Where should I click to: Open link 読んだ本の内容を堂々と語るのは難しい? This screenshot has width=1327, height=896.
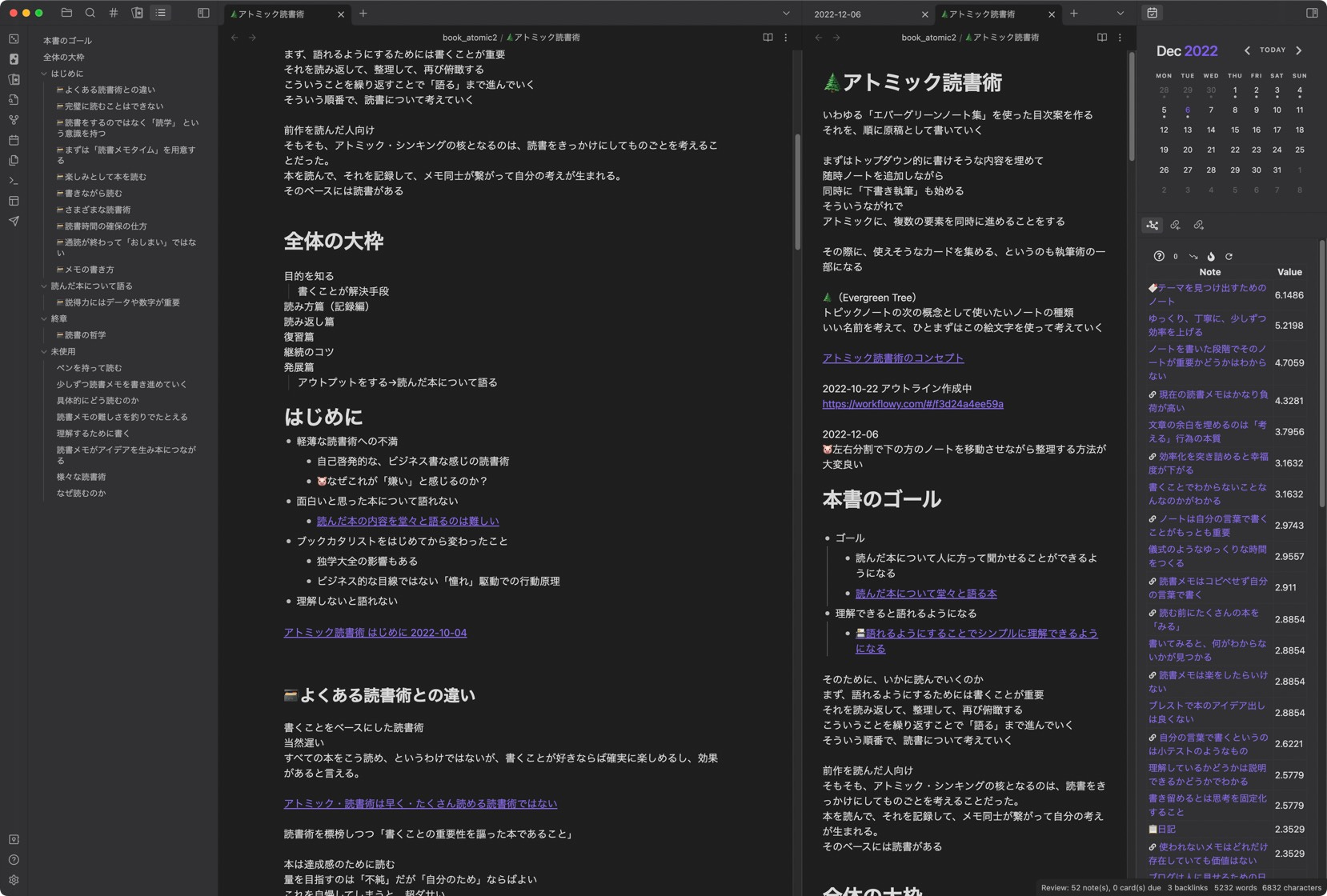point(407,521)
